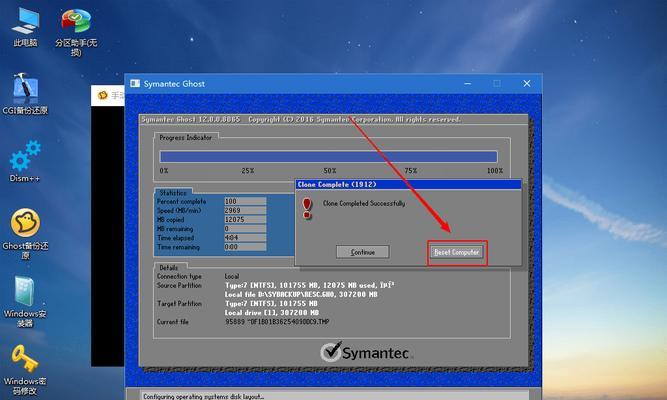Click the Local drive [1], 307200 MB line

coord(272,313)
